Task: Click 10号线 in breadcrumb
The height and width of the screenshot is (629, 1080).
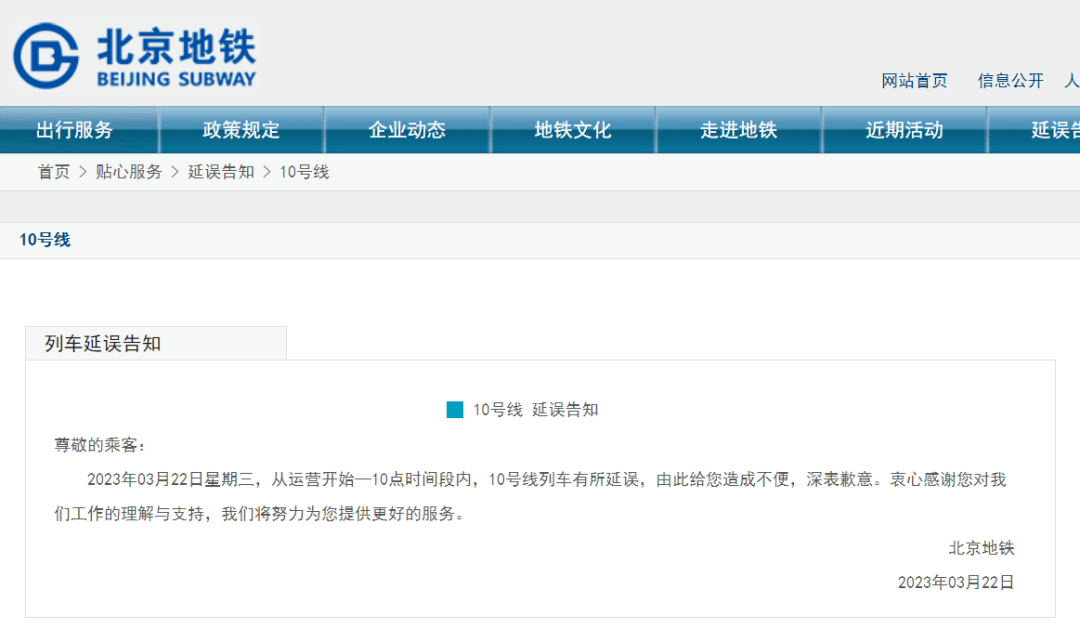Action: click(304, 172)
